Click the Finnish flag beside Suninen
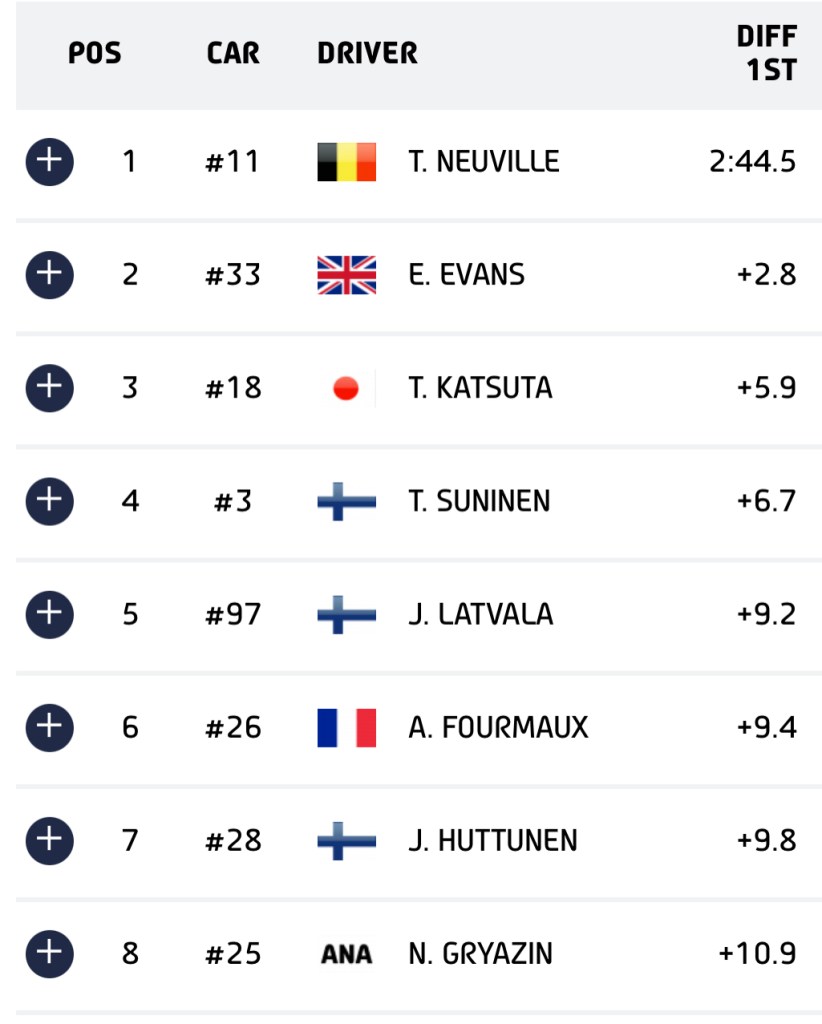 [x=347, y=501]
